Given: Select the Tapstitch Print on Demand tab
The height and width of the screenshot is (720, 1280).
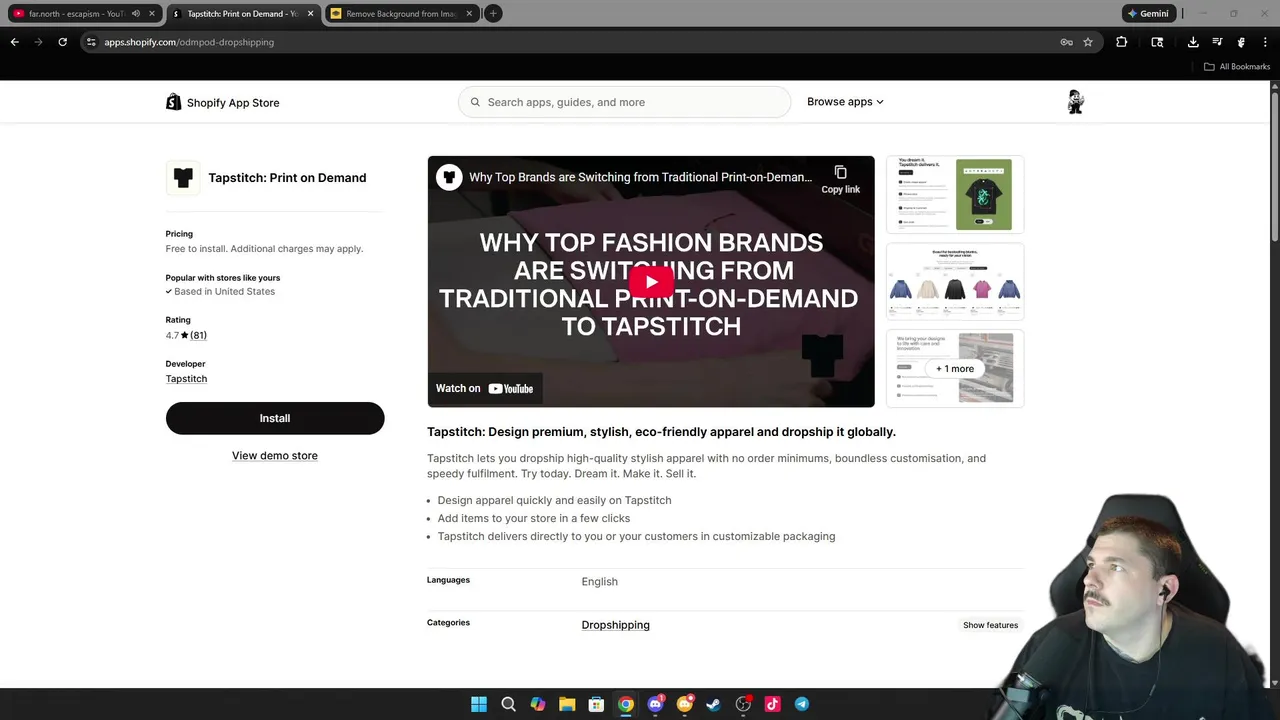Looking at the screenshot, I should pyautogui.click(x=243, y=14).
